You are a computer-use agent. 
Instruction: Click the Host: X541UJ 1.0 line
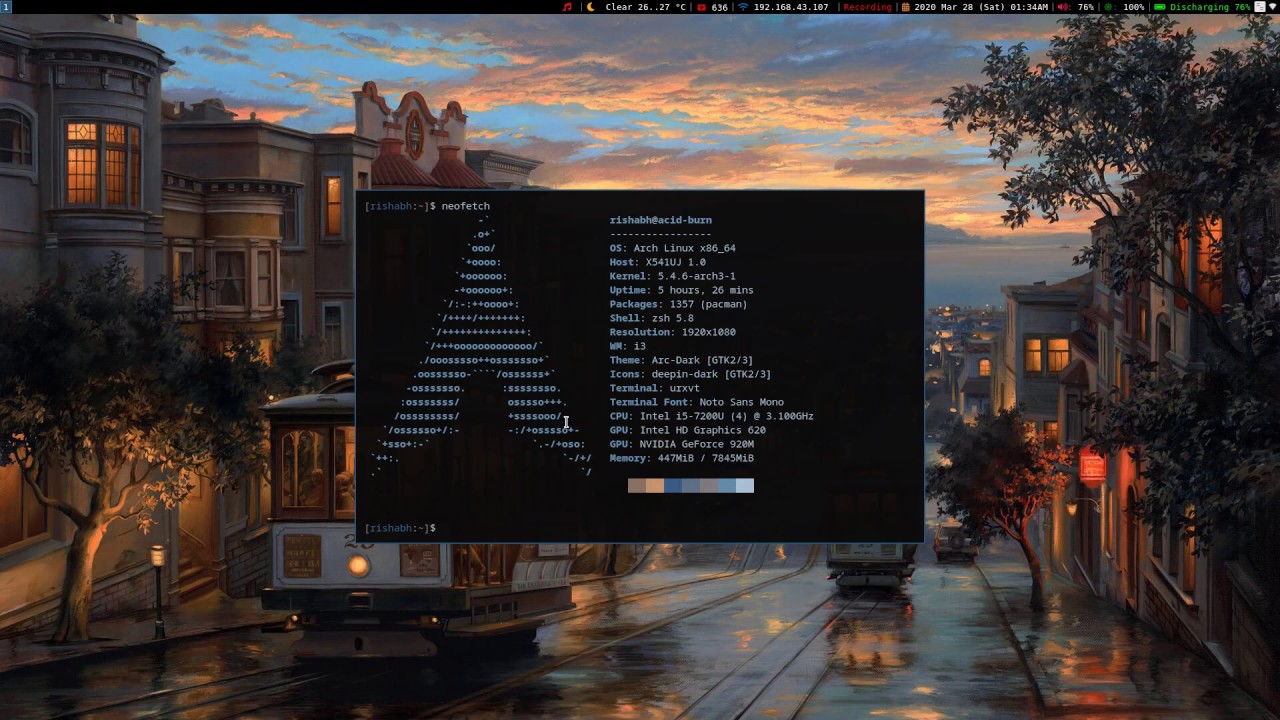pos(658,262)
